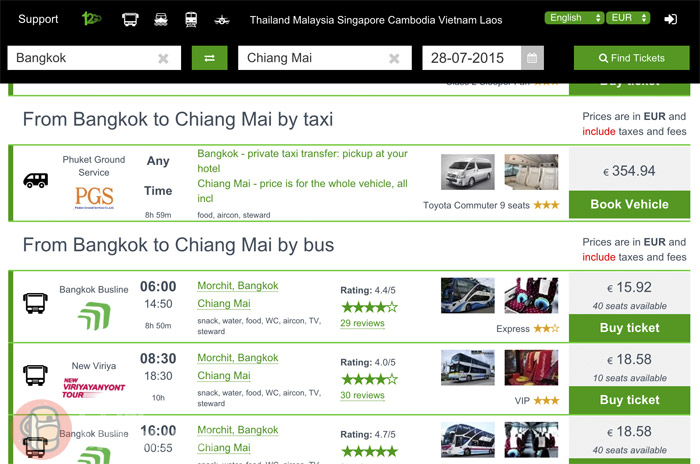This screenshot has width=700, height=464.
Task: Click bus icon on 06:00 departure row
Action: (35, 303)
